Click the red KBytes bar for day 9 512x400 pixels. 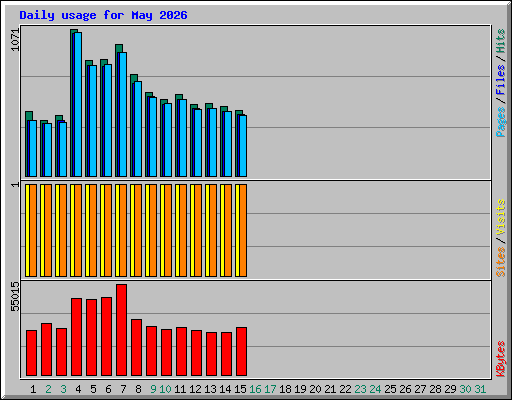(151, 351)
